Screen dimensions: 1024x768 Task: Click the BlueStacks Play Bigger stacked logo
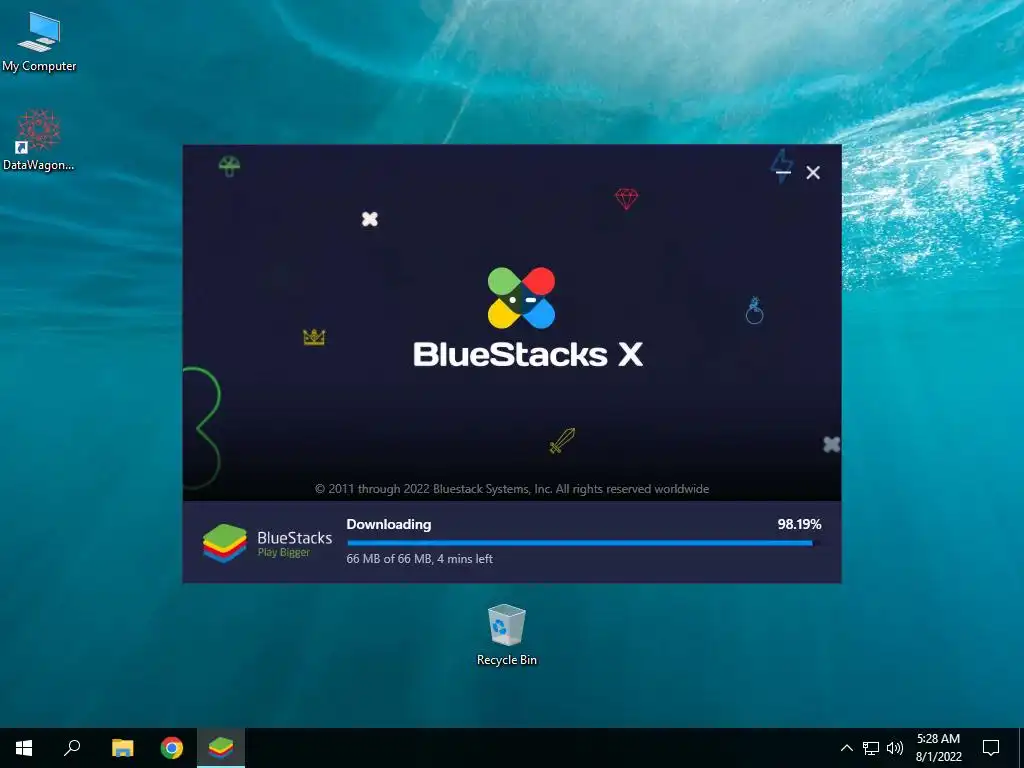click(225, 543)
